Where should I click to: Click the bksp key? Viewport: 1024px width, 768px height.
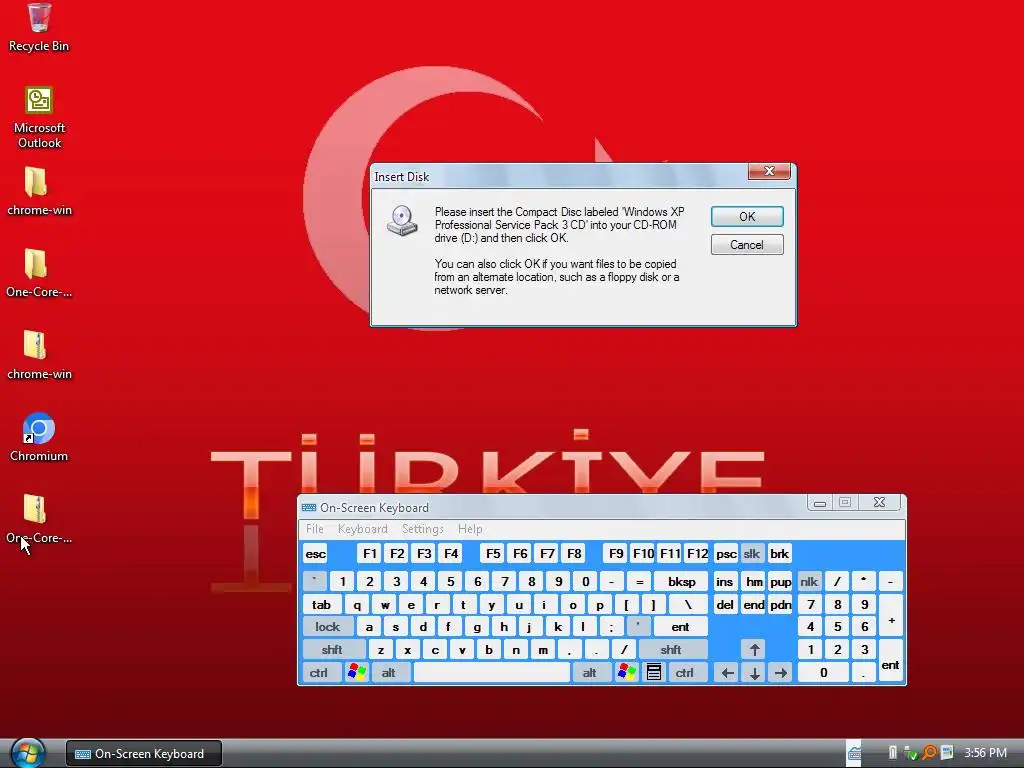click(x=682, y=581)
